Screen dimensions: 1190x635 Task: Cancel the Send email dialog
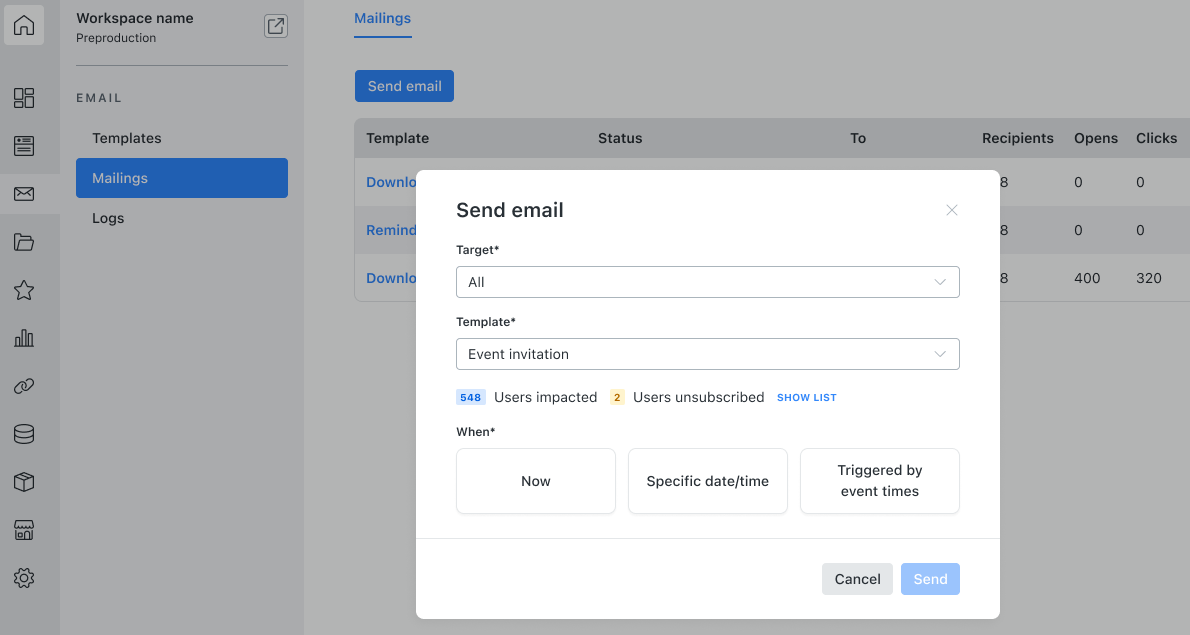pyautogui.click(x=857, y=579)
